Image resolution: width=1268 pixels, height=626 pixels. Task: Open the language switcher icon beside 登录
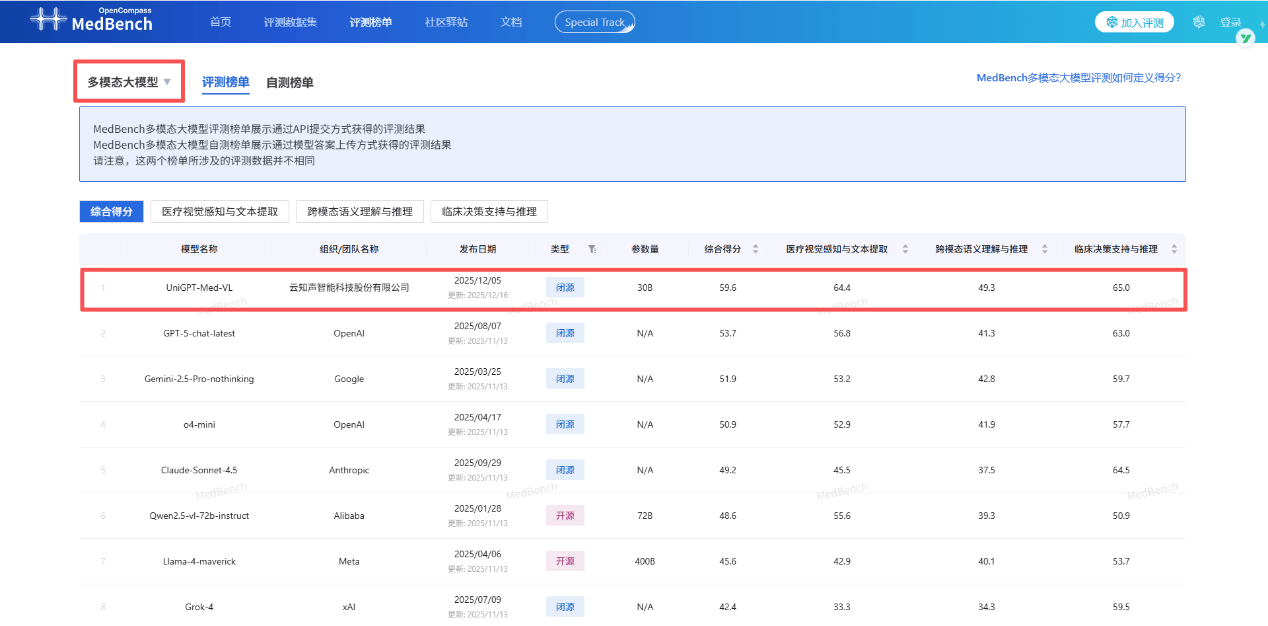point(1198,20)
